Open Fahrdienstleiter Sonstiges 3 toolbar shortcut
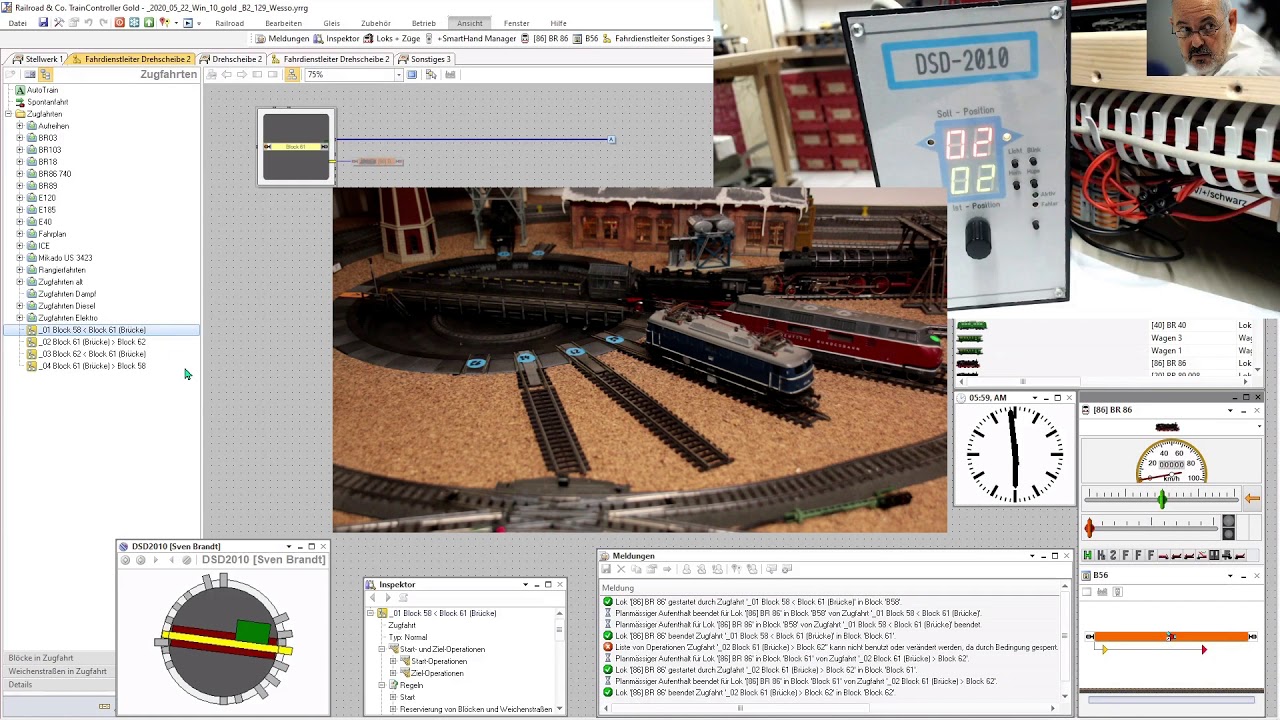The width and height of the screenshot is (1280, 720). coord(656,38)
